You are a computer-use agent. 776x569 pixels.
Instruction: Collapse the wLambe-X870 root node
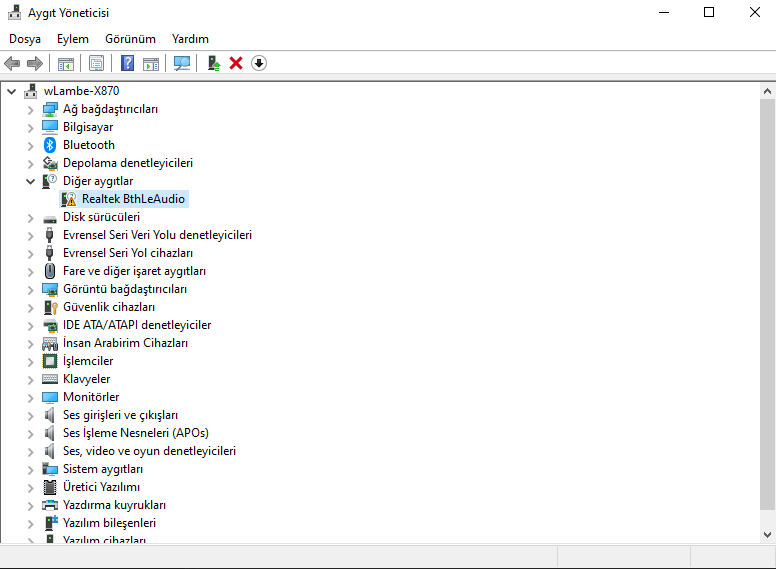click(12, 92)
